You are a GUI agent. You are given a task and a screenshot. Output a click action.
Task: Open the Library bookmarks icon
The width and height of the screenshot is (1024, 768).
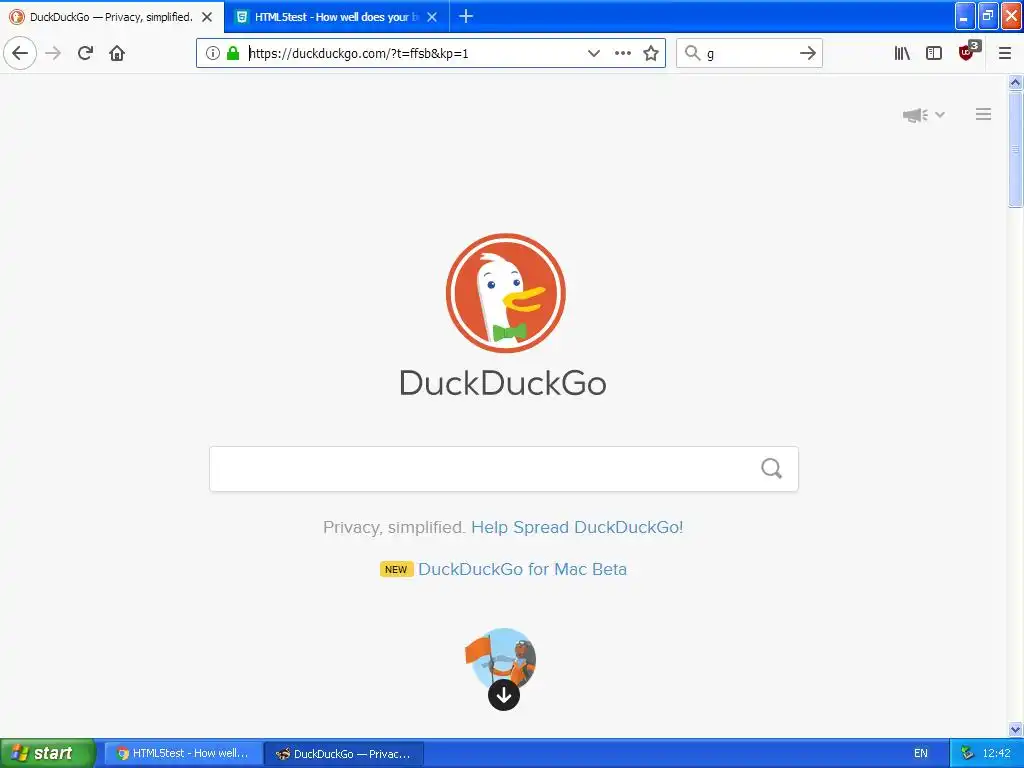(x=902, y=53)
